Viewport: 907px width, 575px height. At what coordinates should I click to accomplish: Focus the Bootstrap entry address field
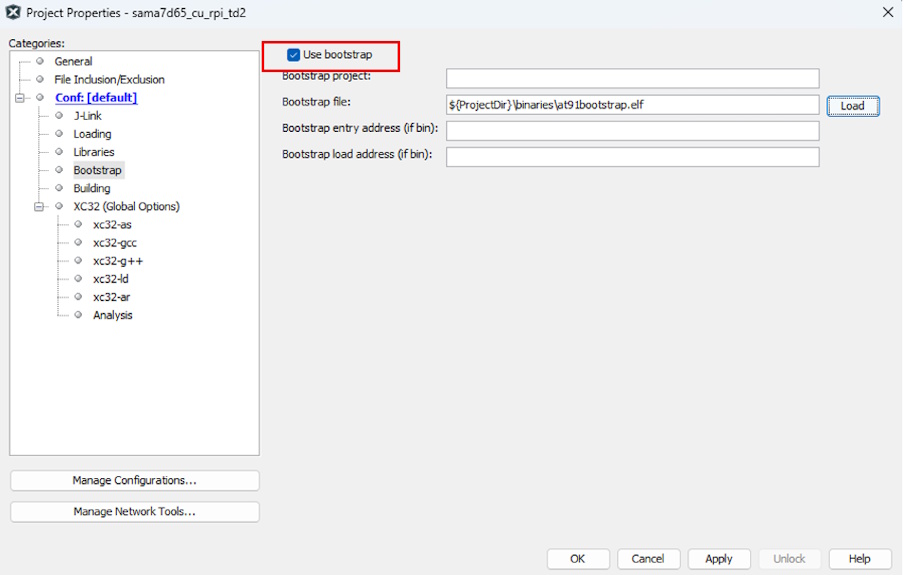(632, 131)
